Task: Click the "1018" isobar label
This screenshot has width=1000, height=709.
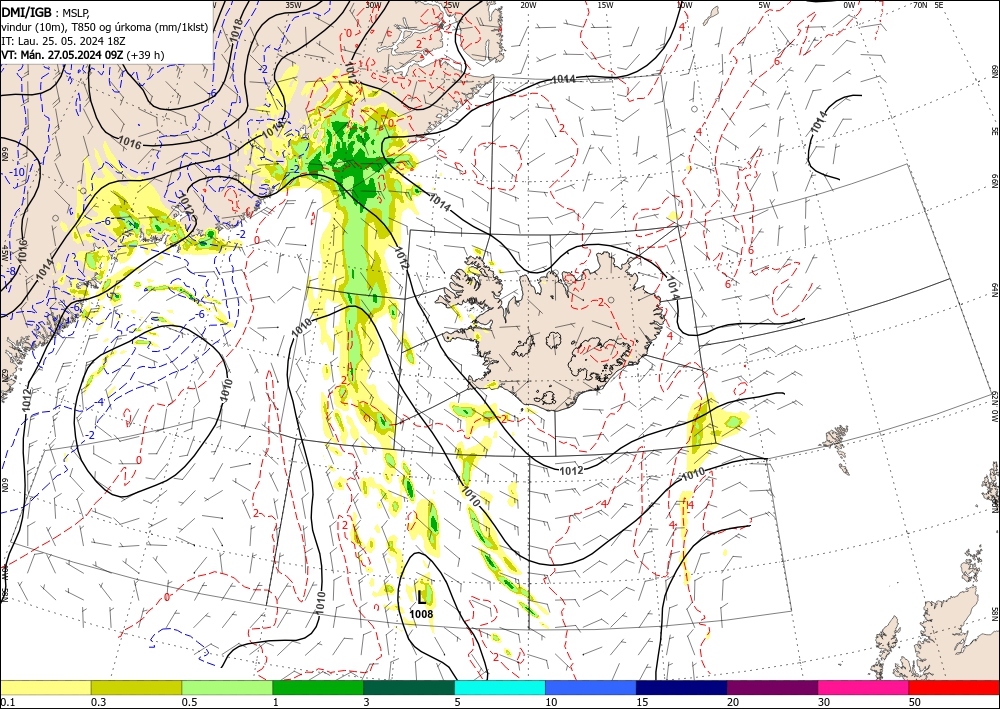Action: [235, 29]
